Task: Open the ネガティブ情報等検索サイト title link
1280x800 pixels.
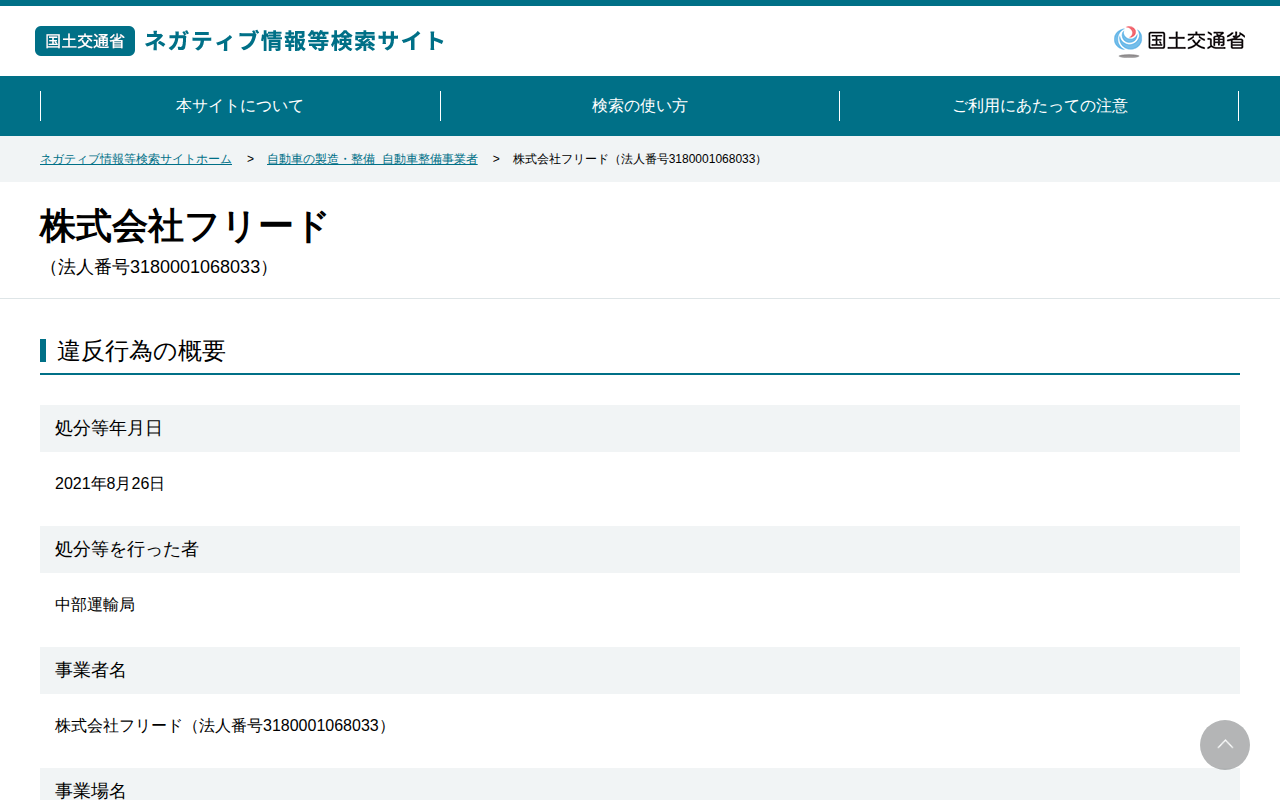Action: pyautogui.click(x=295, y=41)
